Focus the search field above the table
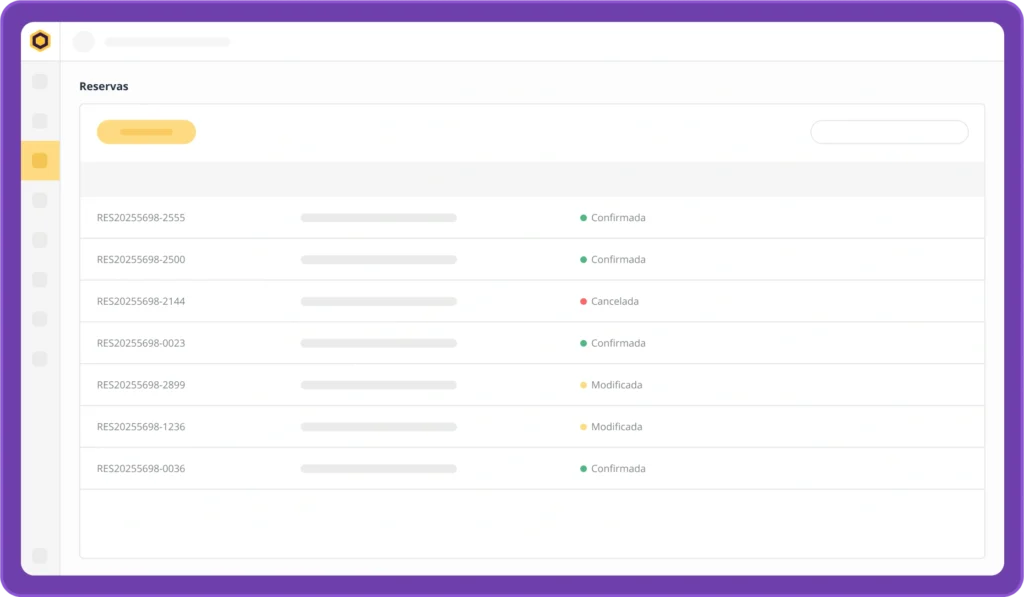 [x=888, y=132]
